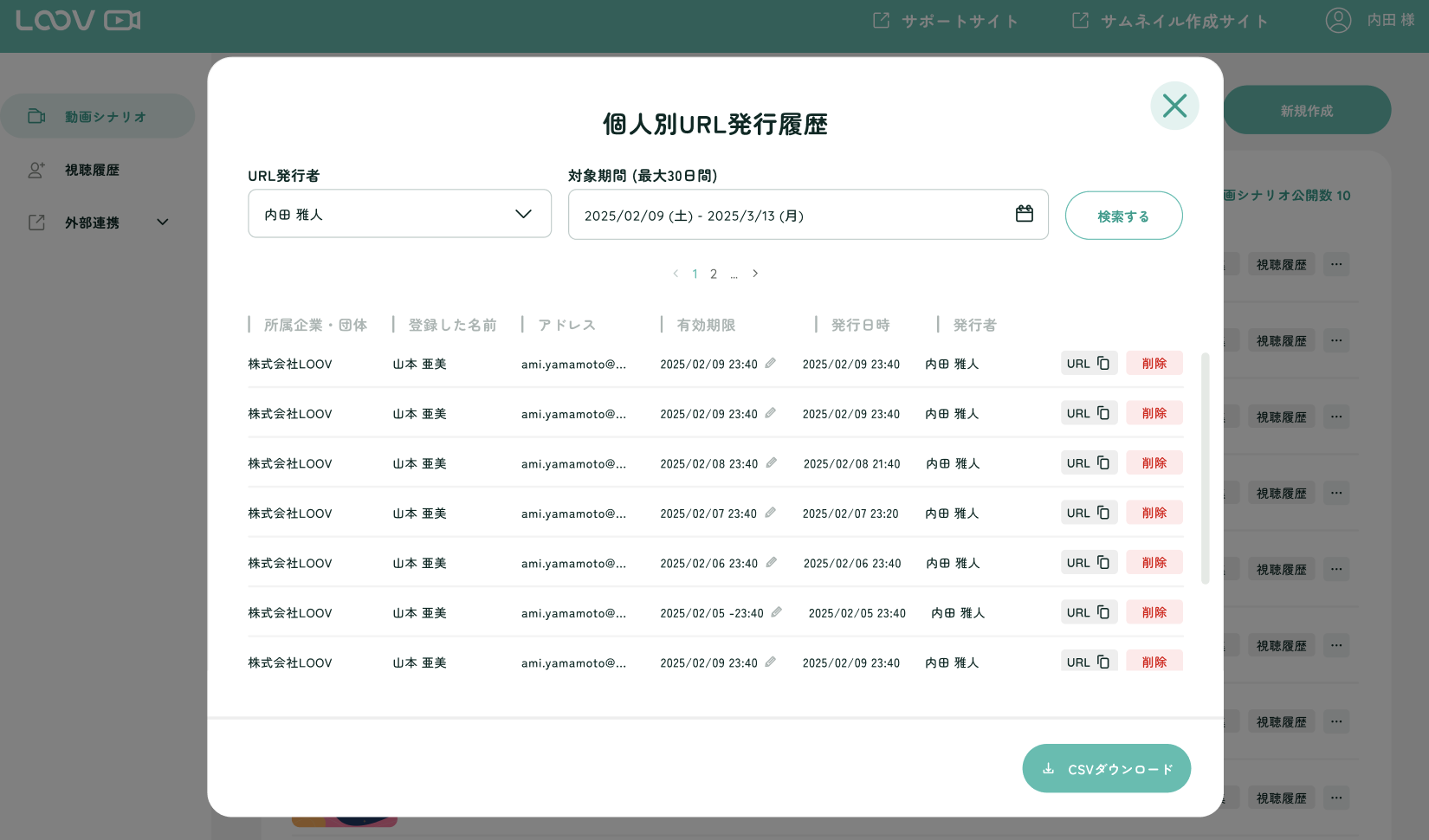Click the 検索する button

tap(1123, 216)
